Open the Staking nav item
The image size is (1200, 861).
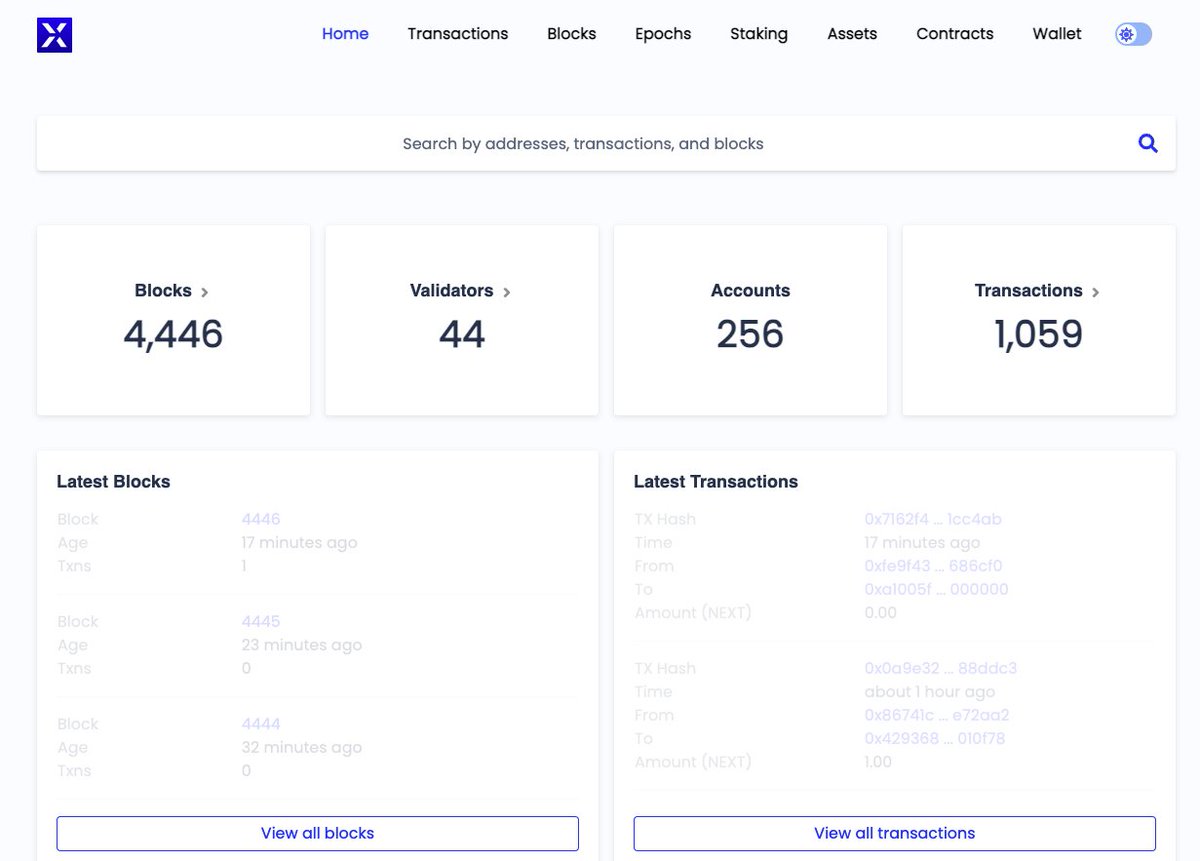759,34
